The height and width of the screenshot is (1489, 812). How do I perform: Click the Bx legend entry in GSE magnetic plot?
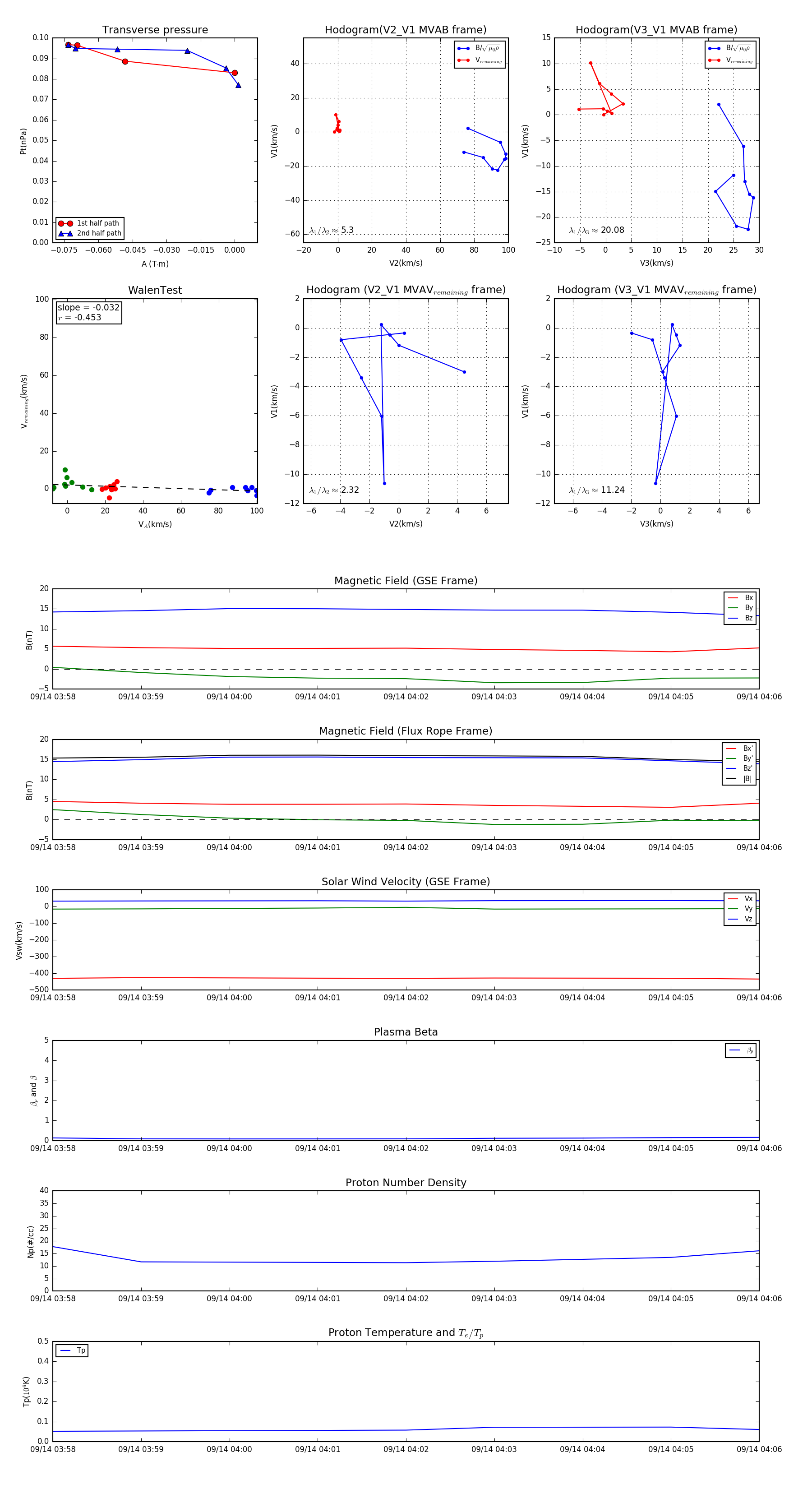pos(740,598)
